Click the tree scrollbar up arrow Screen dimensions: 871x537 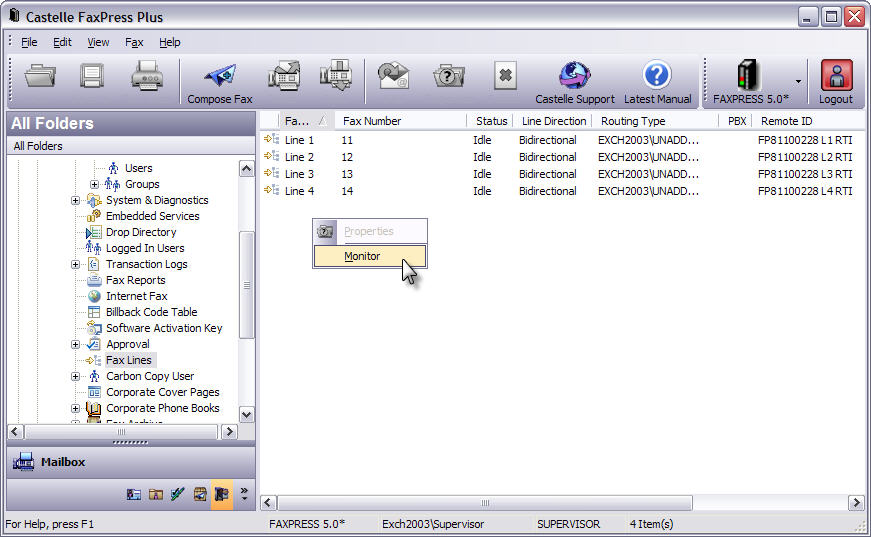pyautogui.click(x=247, y=169)
